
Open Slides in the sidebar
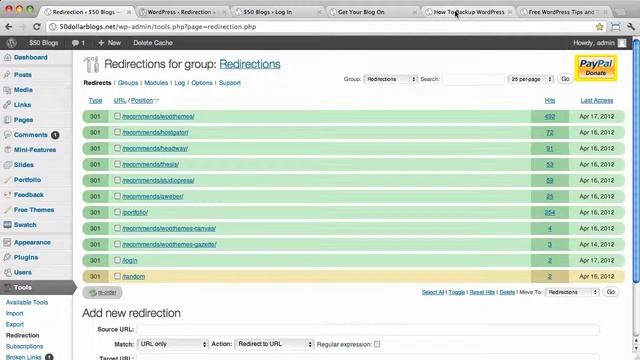pyautogui.click(x=24, y=165)
